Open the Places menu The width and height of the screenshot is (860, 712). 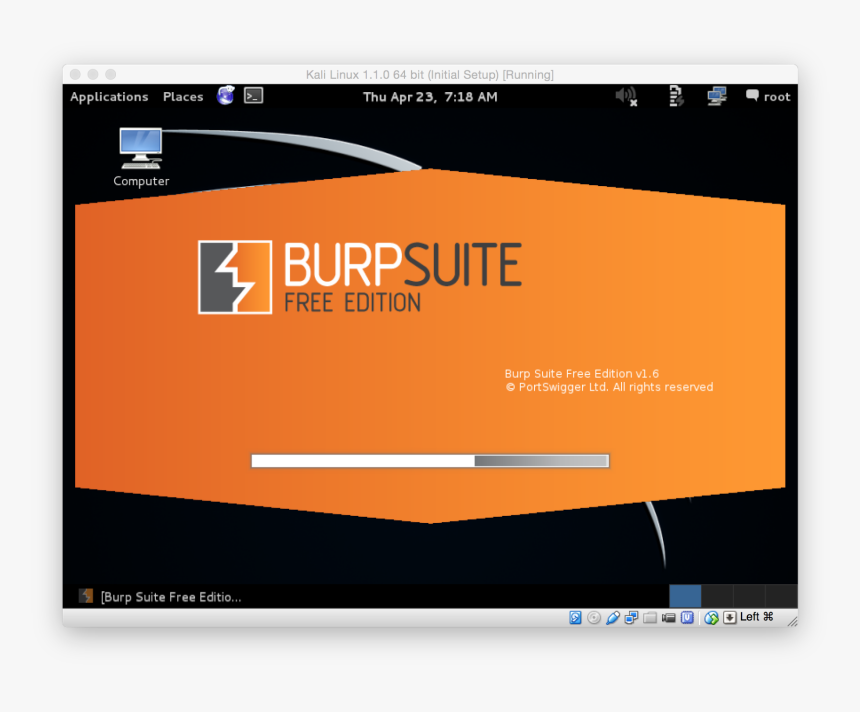click(183, 96)
